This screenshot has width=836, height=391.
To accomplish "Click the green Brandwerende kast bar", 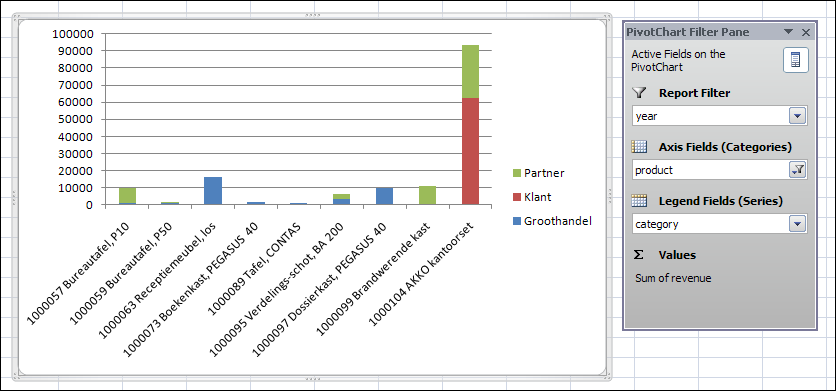I will pyautogui.click(x=427, y=195).
